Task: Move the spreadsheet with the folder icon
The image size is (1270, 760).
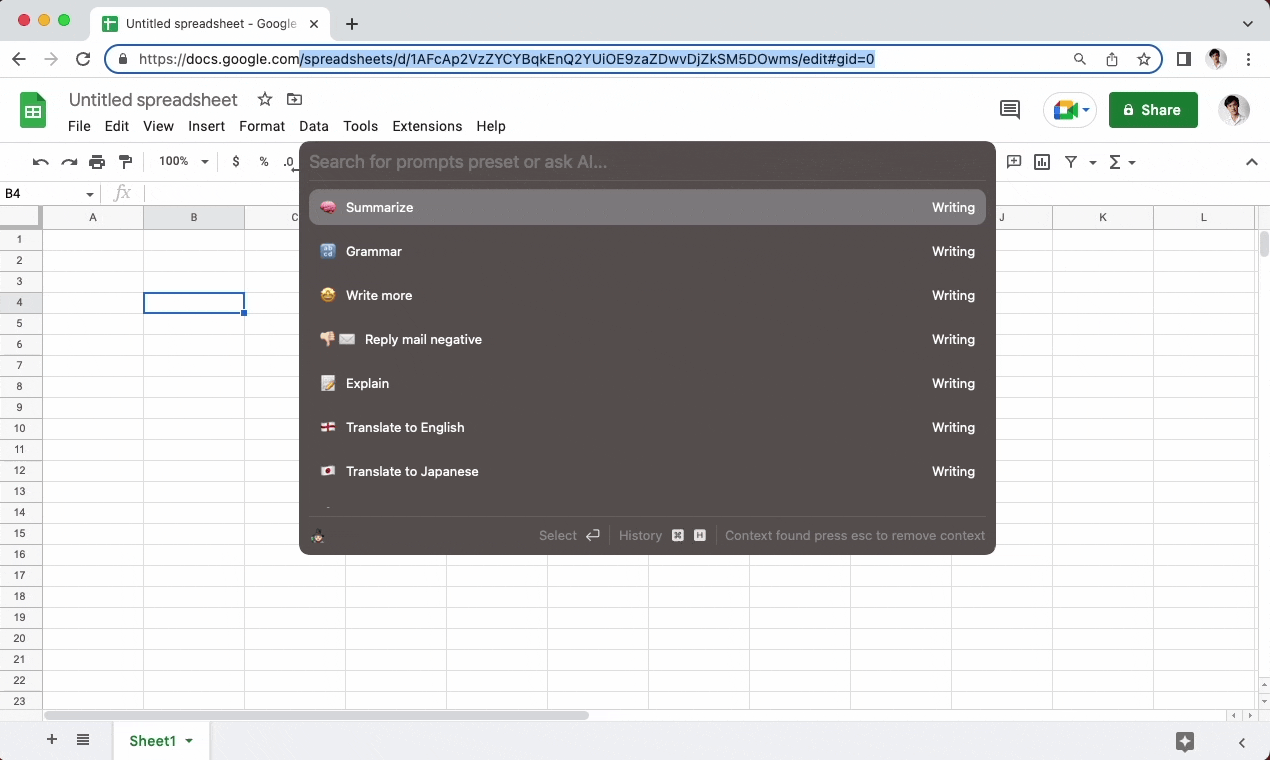Action: pos(294,99)
